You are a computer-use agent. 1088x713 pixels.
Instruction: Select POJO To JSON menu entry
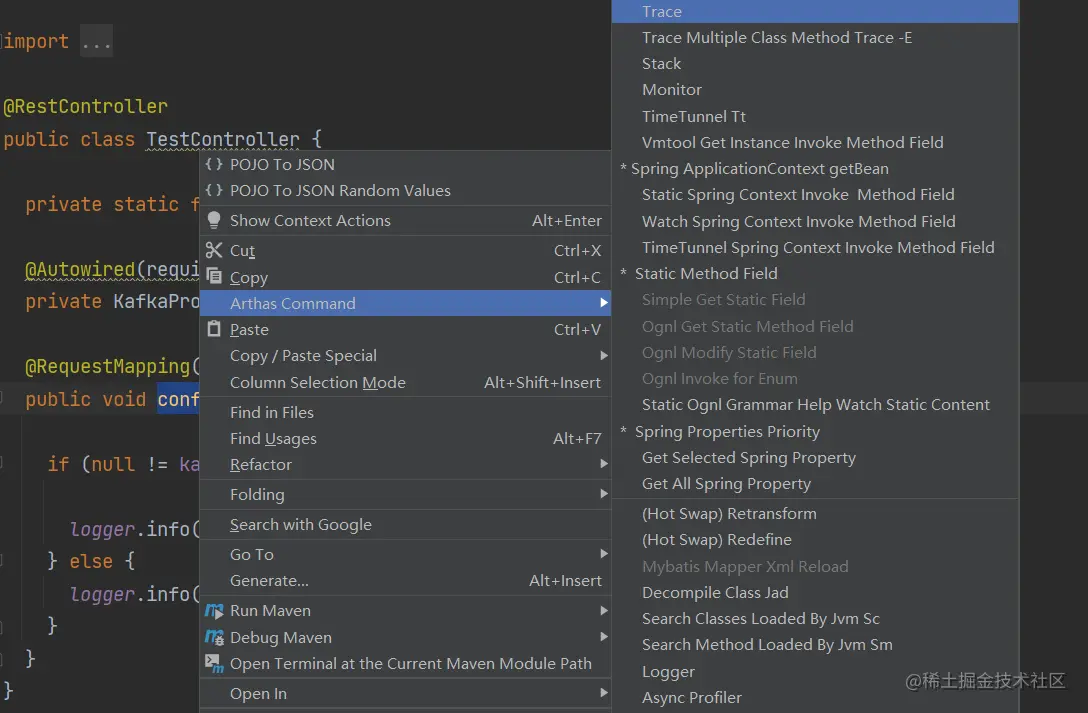tap(405, 164)
